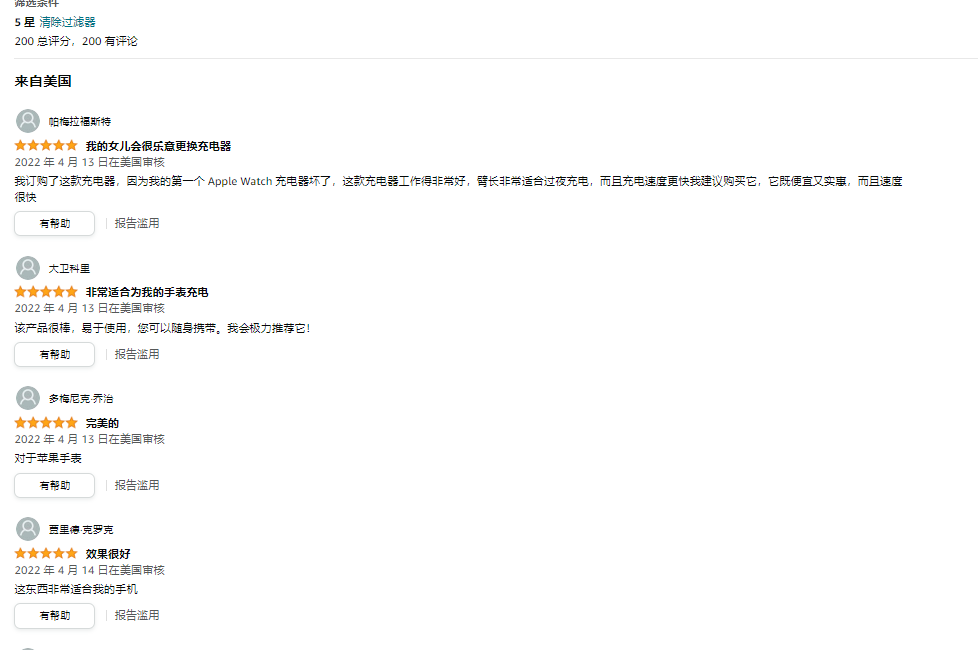Report abuse (报告滥用) on the second review
The width and height of the screenshot is (978, 650).
tap(137, 354)
